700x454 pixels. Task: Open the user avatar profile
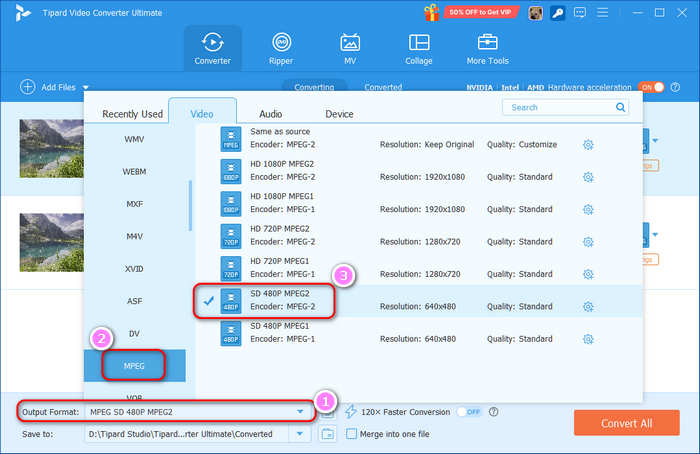[x=535, y=13]
